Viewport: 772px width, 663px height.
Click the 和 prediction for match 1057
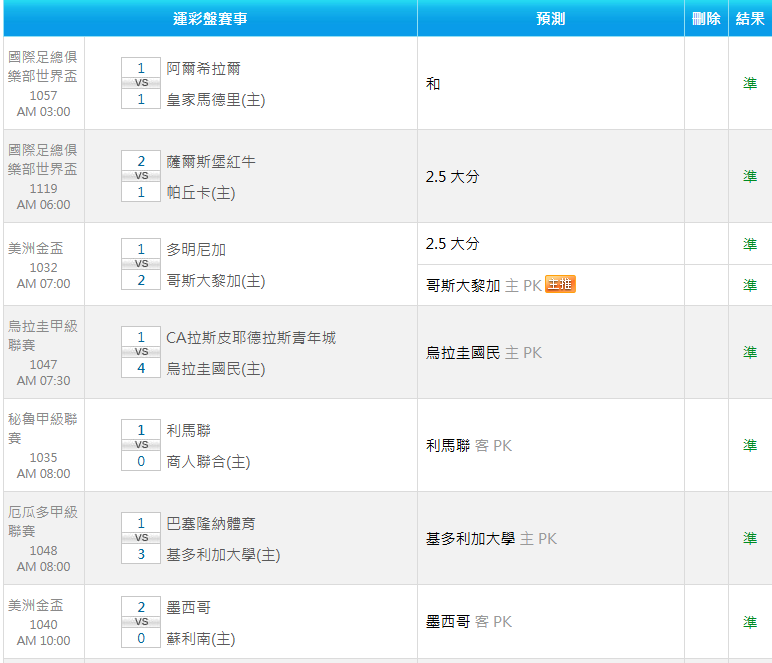click(x=433, y=84)
